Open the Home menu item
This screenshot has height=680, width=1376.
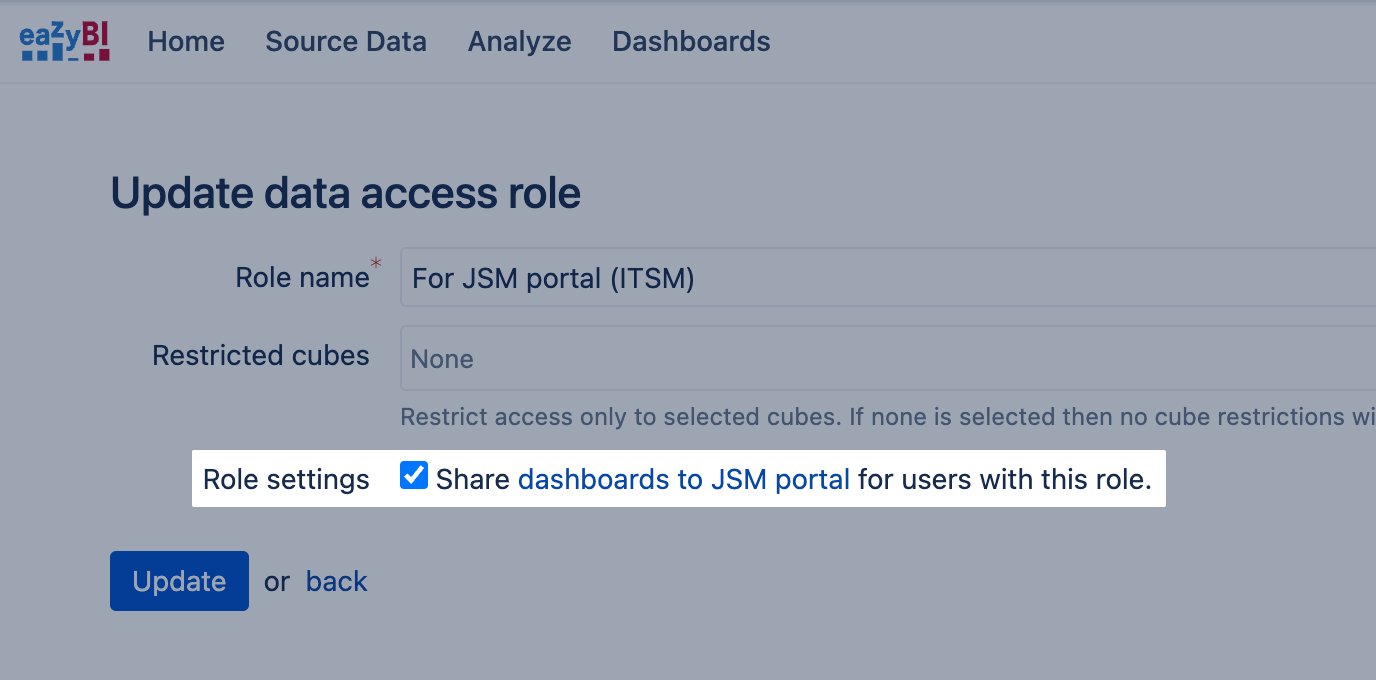point(186,42)
